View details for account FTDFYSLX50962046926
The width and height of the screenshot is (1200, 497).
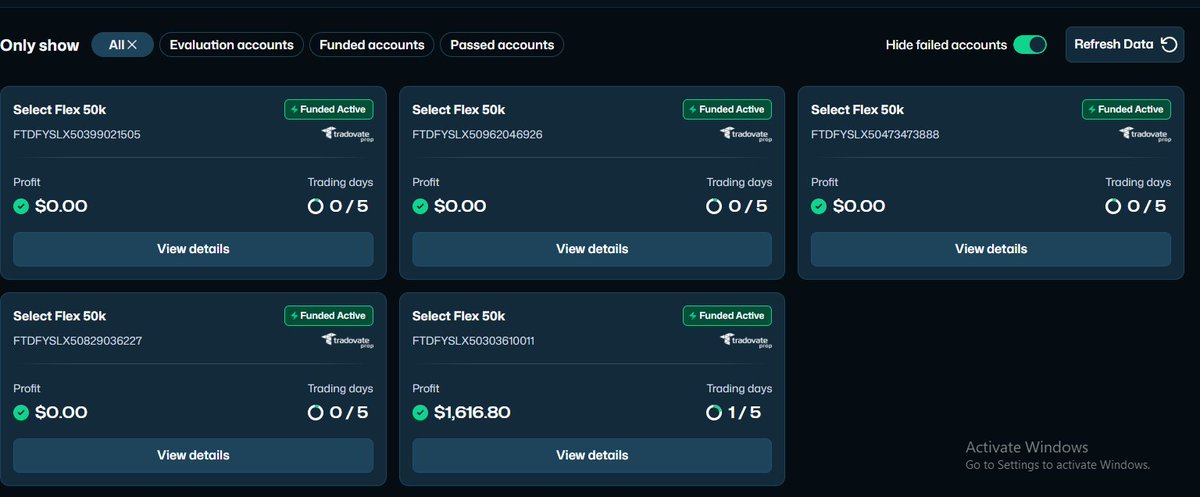coord(592,249)
